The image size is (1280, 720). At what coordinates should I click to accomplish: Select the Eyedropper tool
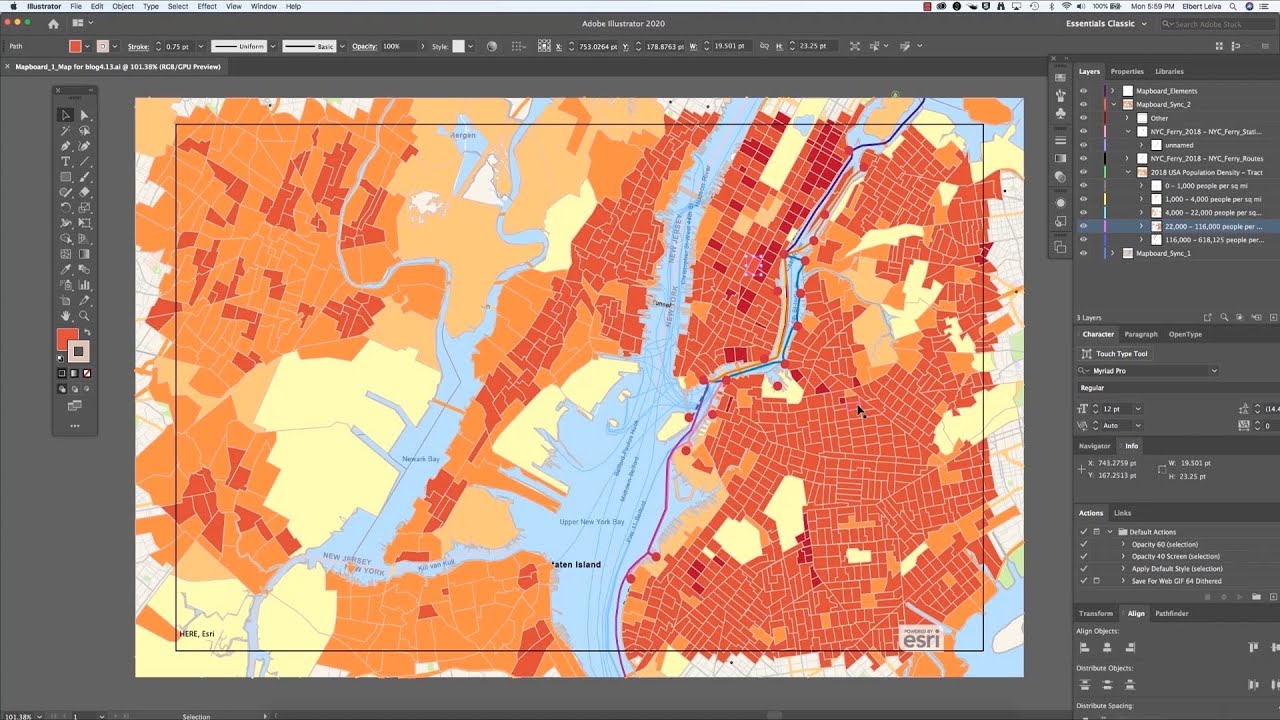tap(66, 270)
